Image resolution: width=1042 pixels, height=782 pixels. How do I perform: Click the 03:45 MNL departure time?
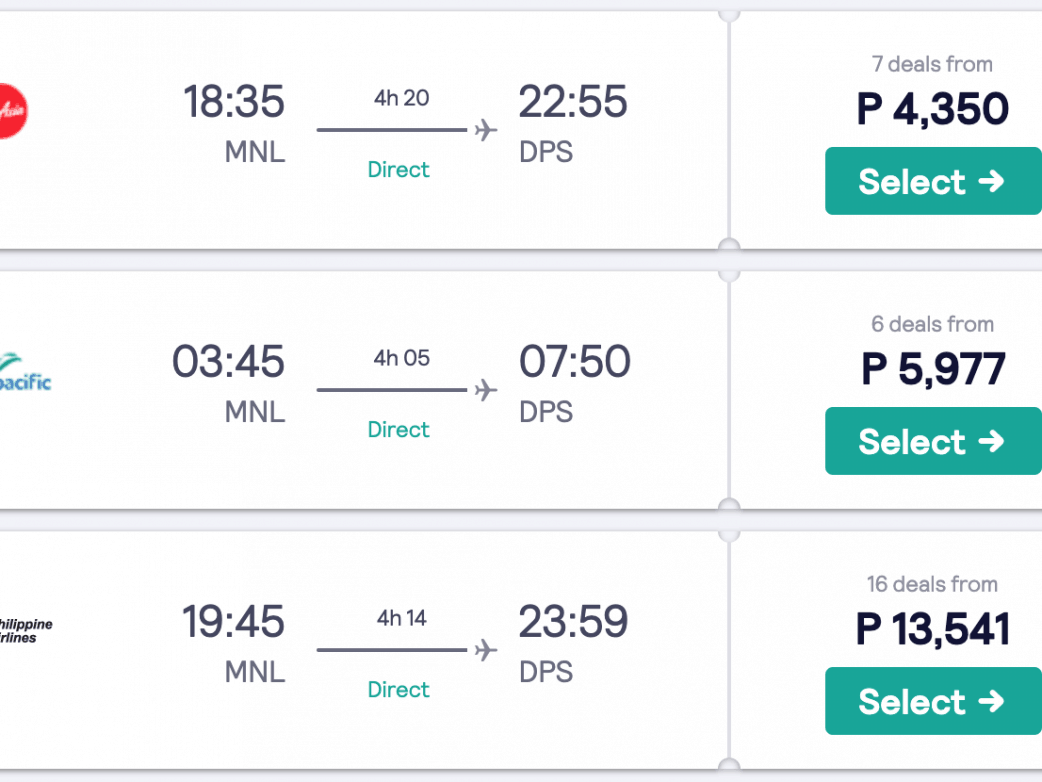pos(229,362)
